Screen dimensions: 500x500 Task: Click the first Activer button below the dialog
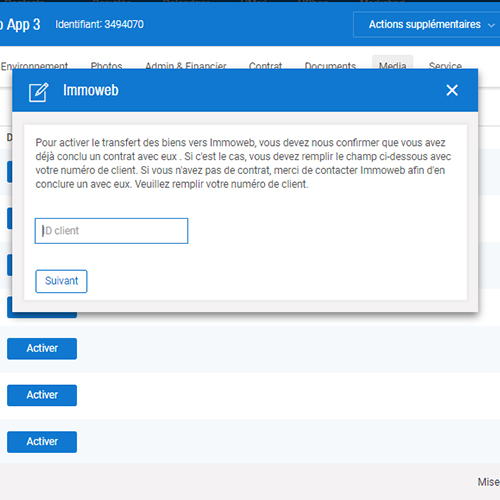point(42,348)
